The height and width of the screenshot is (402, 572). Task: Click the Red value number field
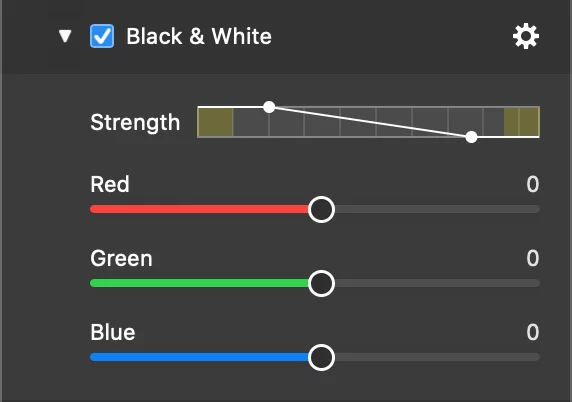(533, 184)
